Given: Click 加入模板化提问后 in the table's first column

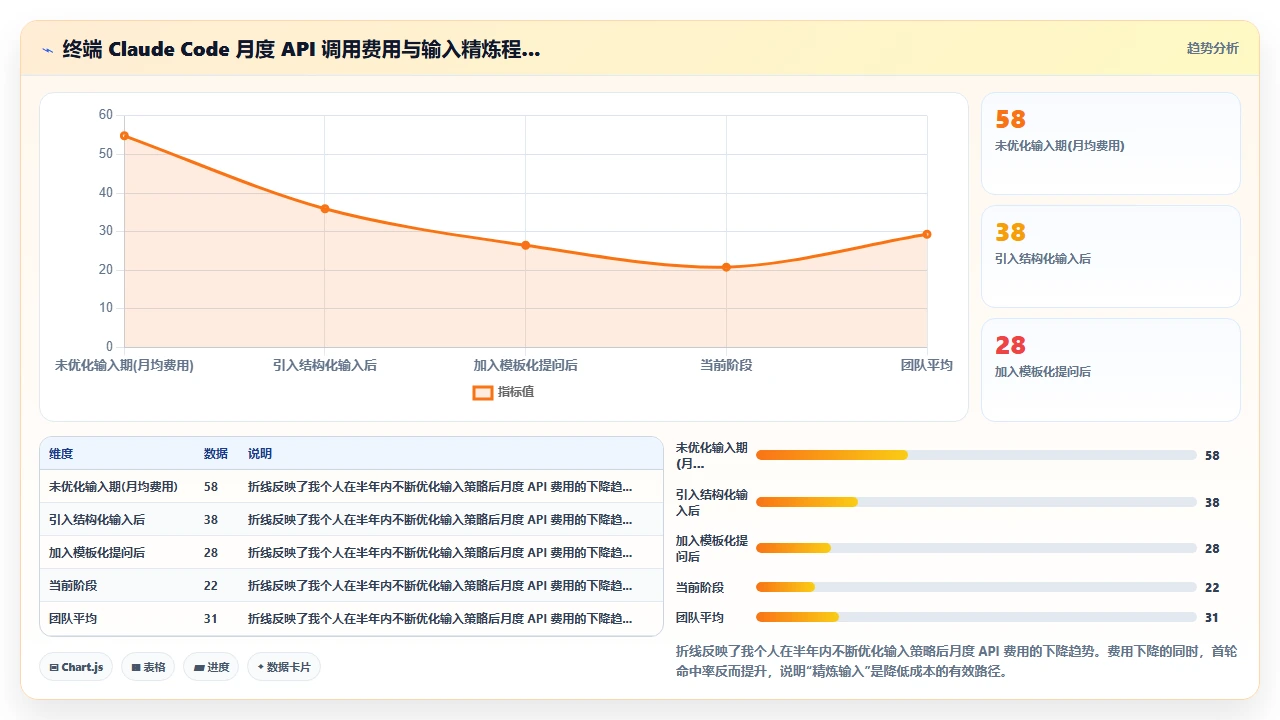Looking at the screenshot, I should pyautogui.click(x=97, y=553).
